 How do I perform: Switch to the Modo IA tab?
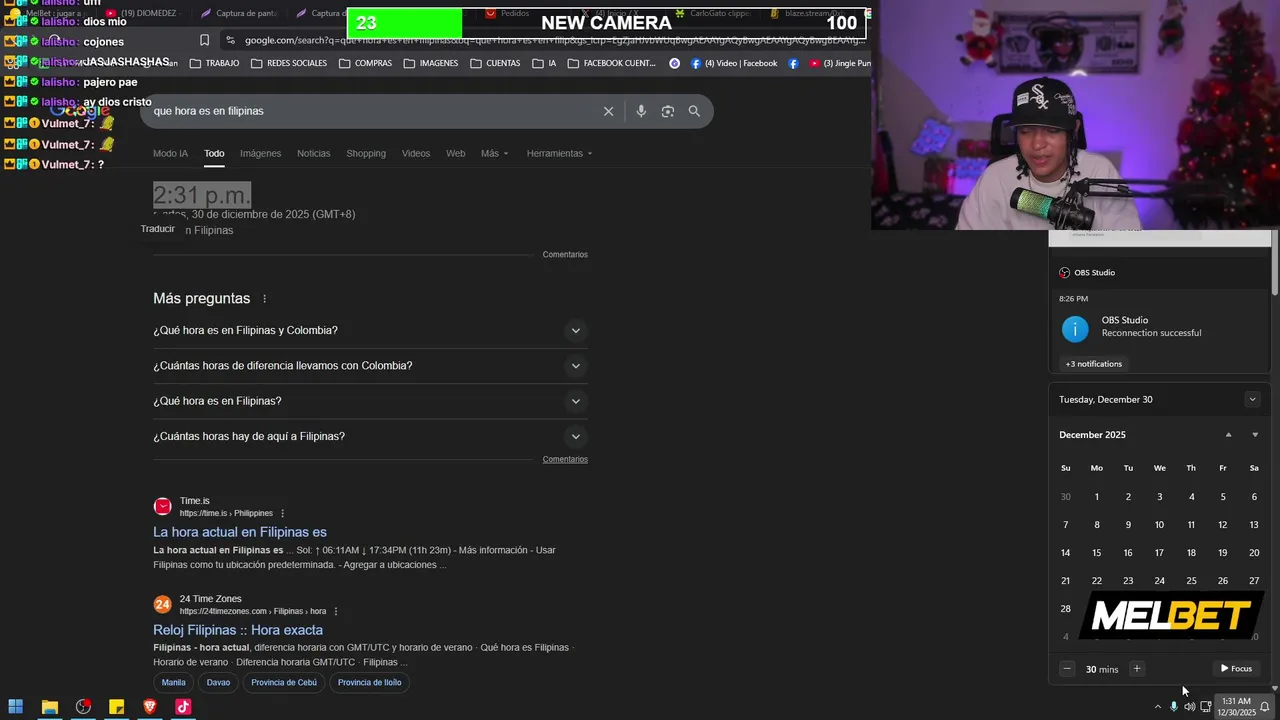(x=170, y=153)
